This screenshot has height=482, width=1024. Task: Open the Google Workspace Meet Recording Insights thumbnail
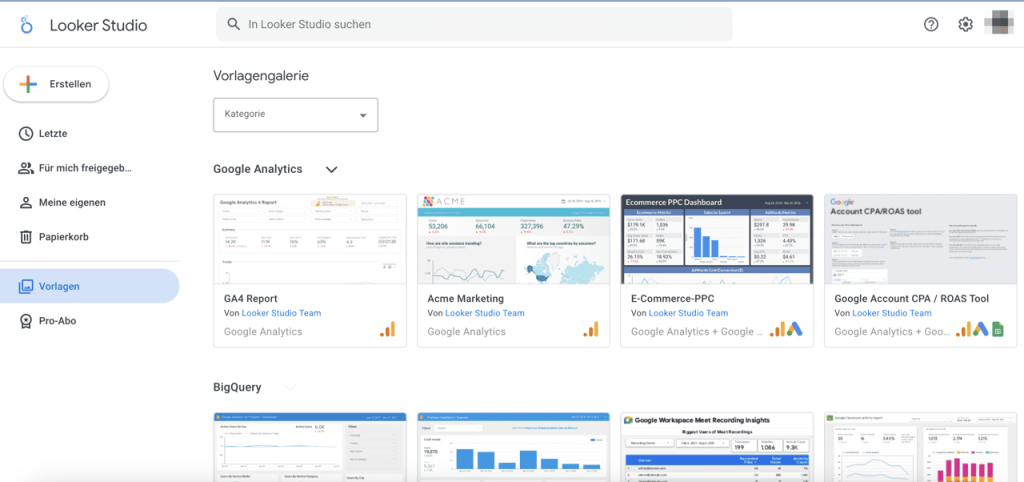tap(717, 447)
